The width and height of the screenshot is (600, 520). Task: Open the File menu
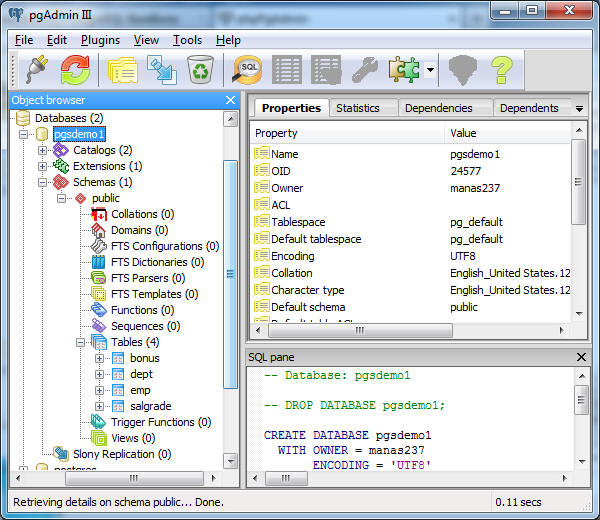(x=24, y=40)
